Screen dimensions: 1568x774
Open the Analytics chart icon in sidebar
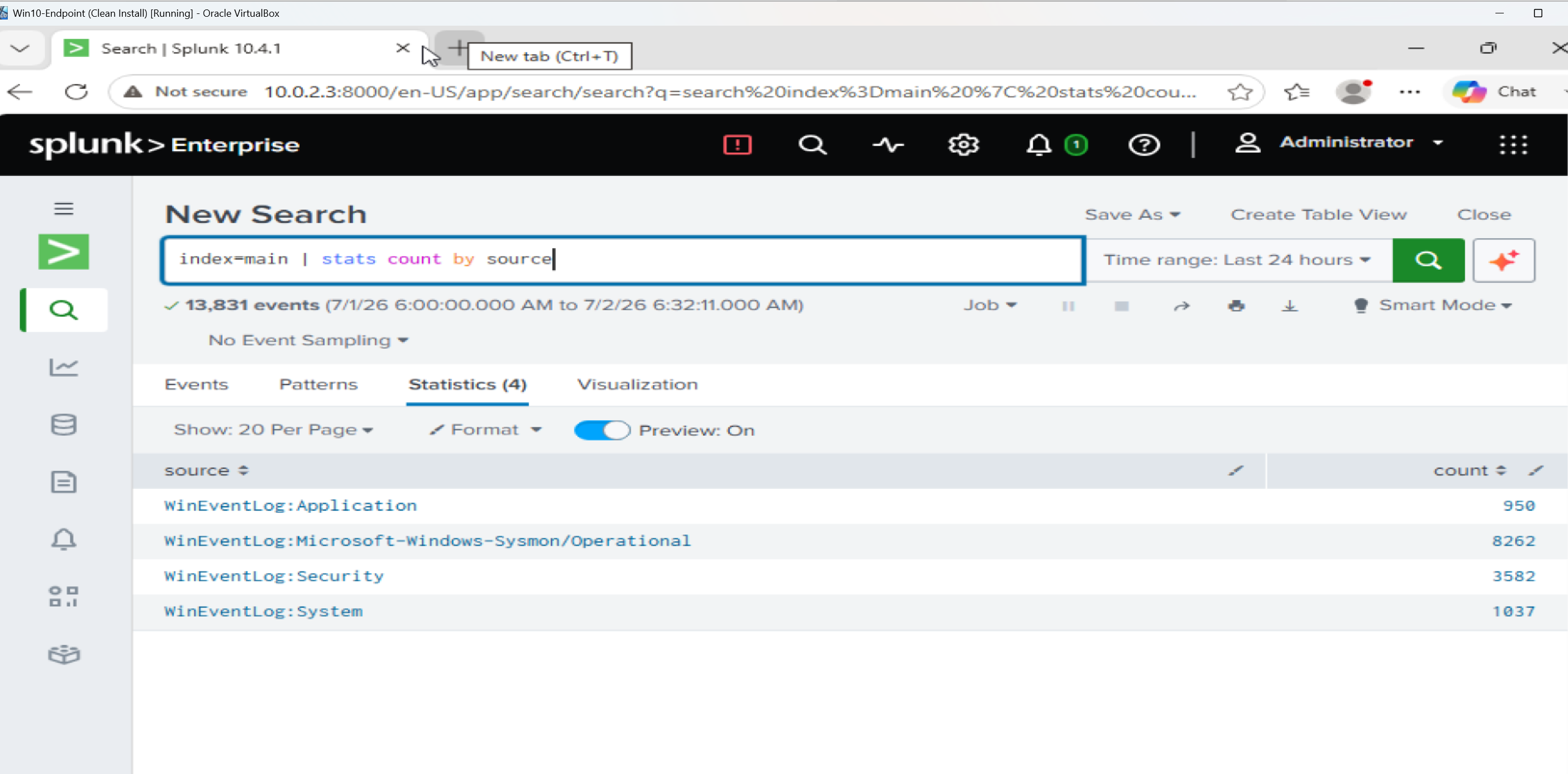coord(64,367)
